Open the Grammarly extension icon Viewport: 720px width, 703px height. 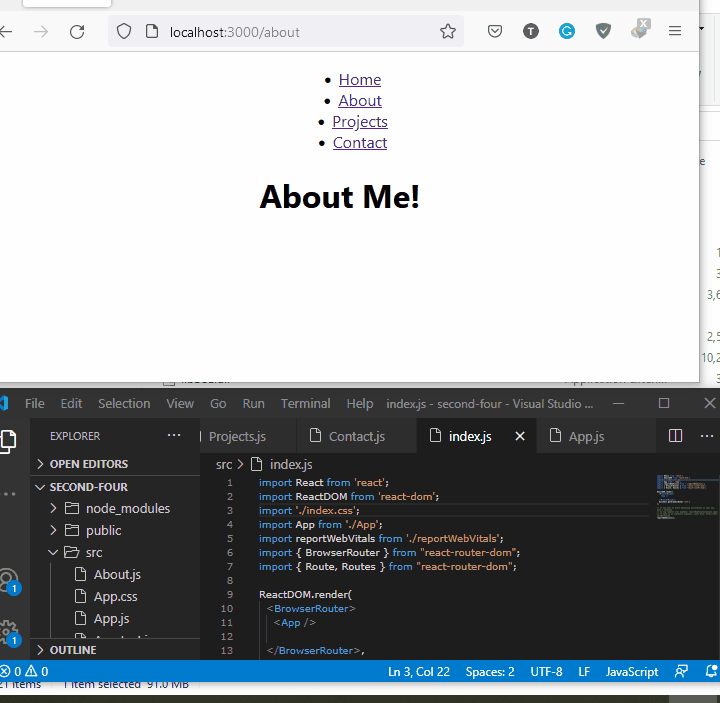[567, 31]
